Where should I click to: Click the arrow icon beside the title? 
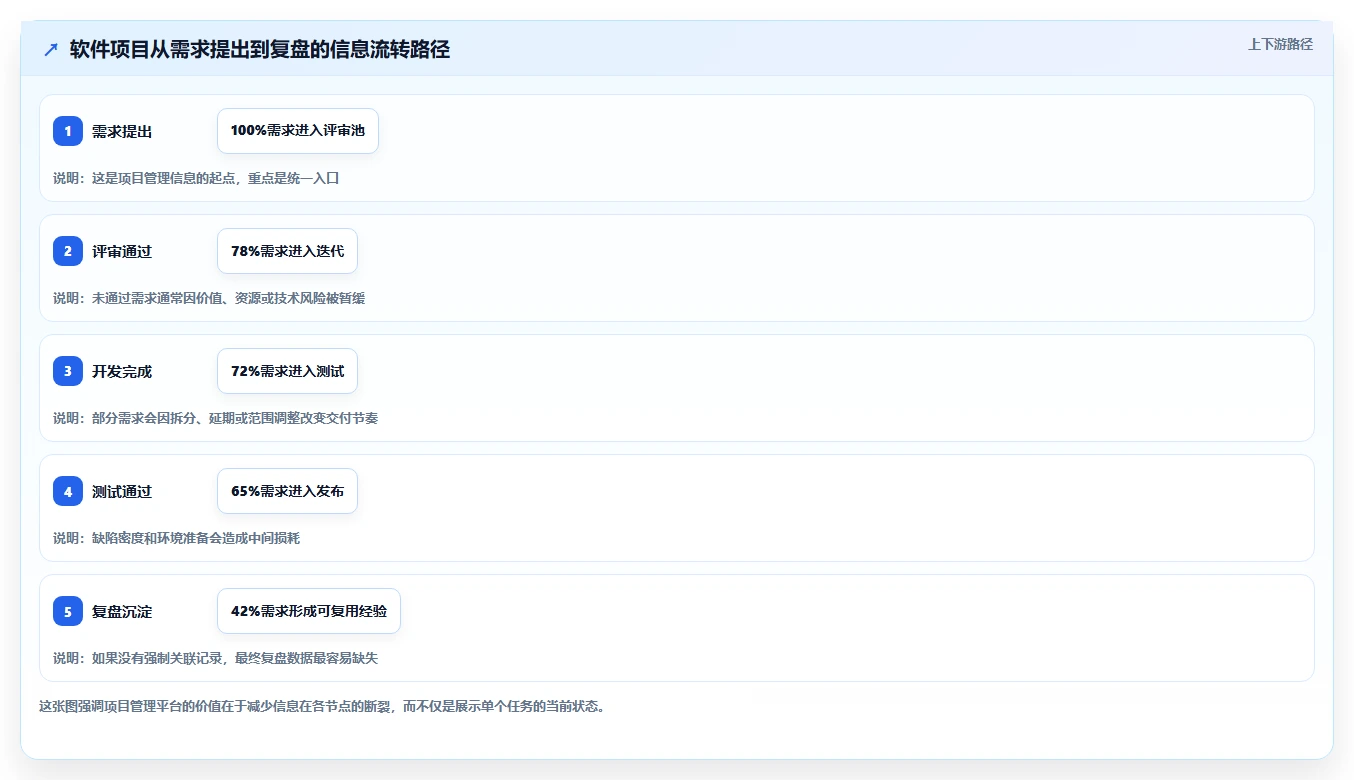[51, 50]
